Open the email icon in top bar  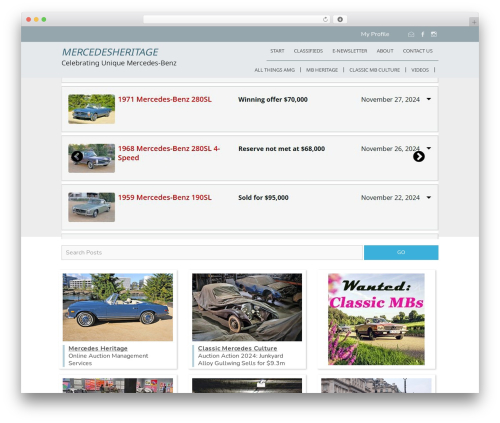(x=411, y=34)
